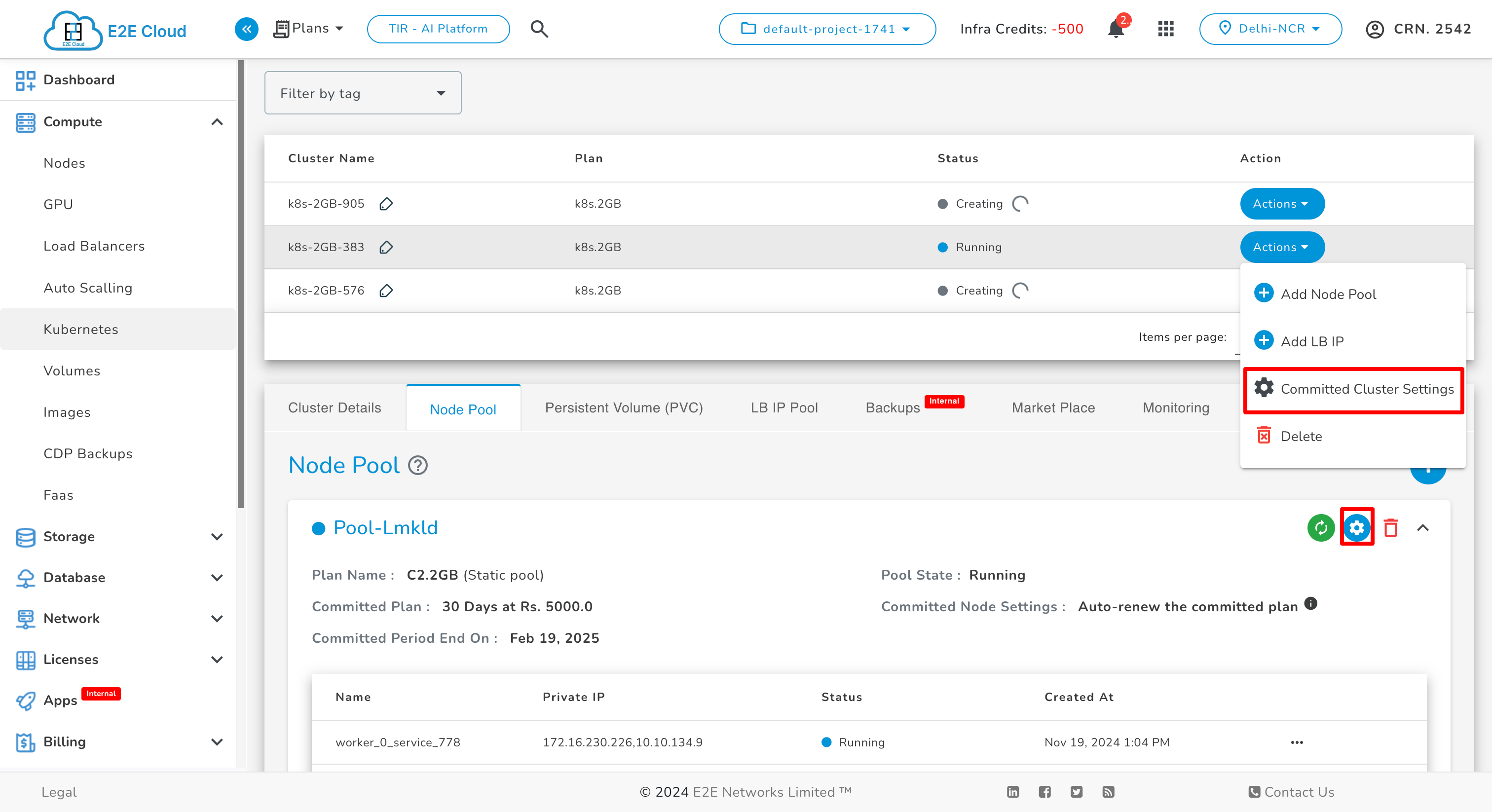1492x812 pixels.
Task: Select Add Node Pool menu option
Action: pyautogui.click(x=1352, y=294)
